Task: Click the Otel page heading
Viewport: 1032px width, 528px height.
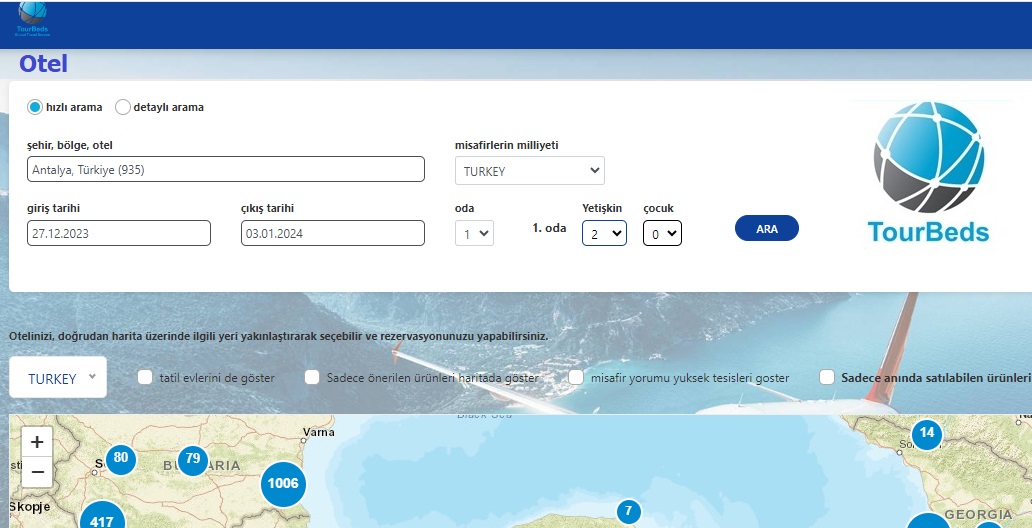Action: coord(43,64)
